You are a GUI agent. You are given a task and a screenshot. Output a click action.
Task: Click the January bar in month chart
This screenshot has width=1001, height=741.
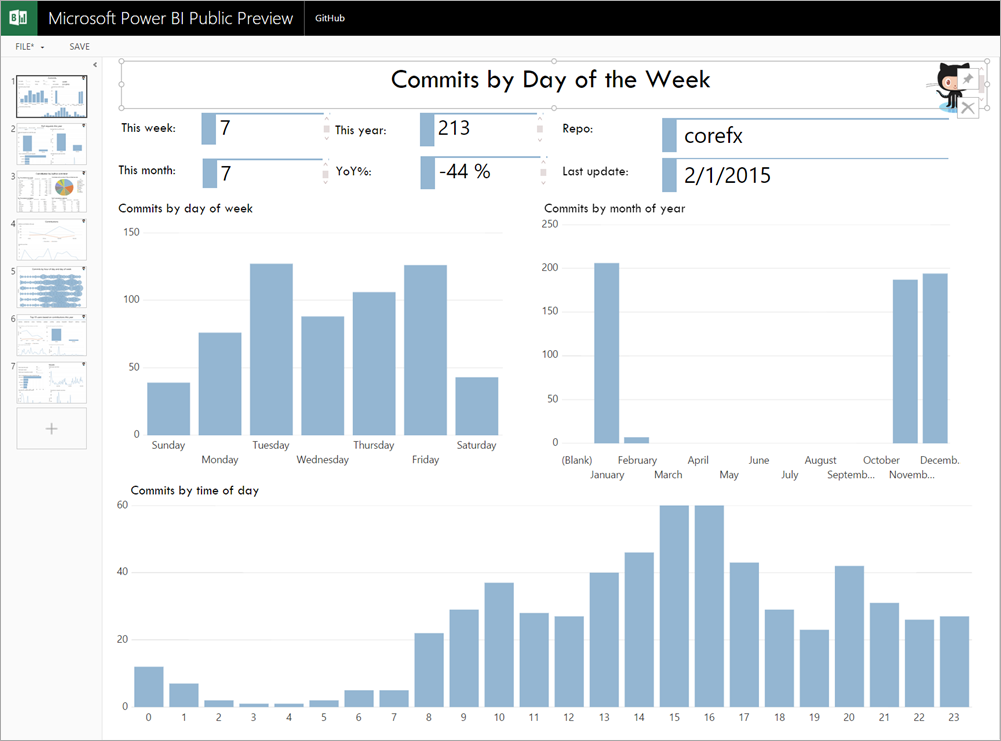click(607, 353)
